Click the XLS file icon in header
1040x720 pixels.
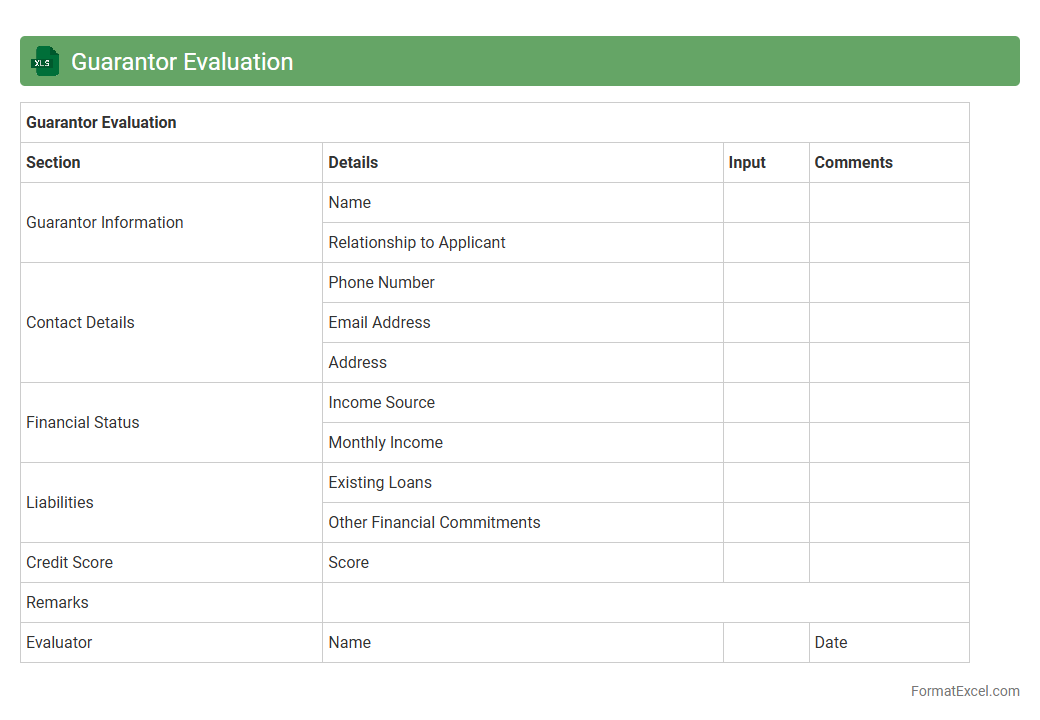pyautogui.click(x=45, y=61)
